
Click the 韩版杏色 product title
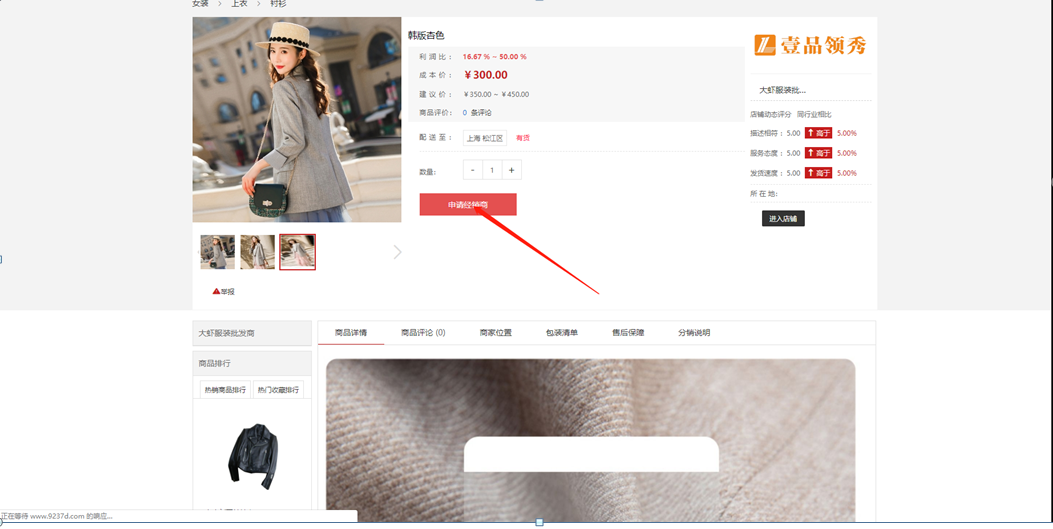coord(426,36)
